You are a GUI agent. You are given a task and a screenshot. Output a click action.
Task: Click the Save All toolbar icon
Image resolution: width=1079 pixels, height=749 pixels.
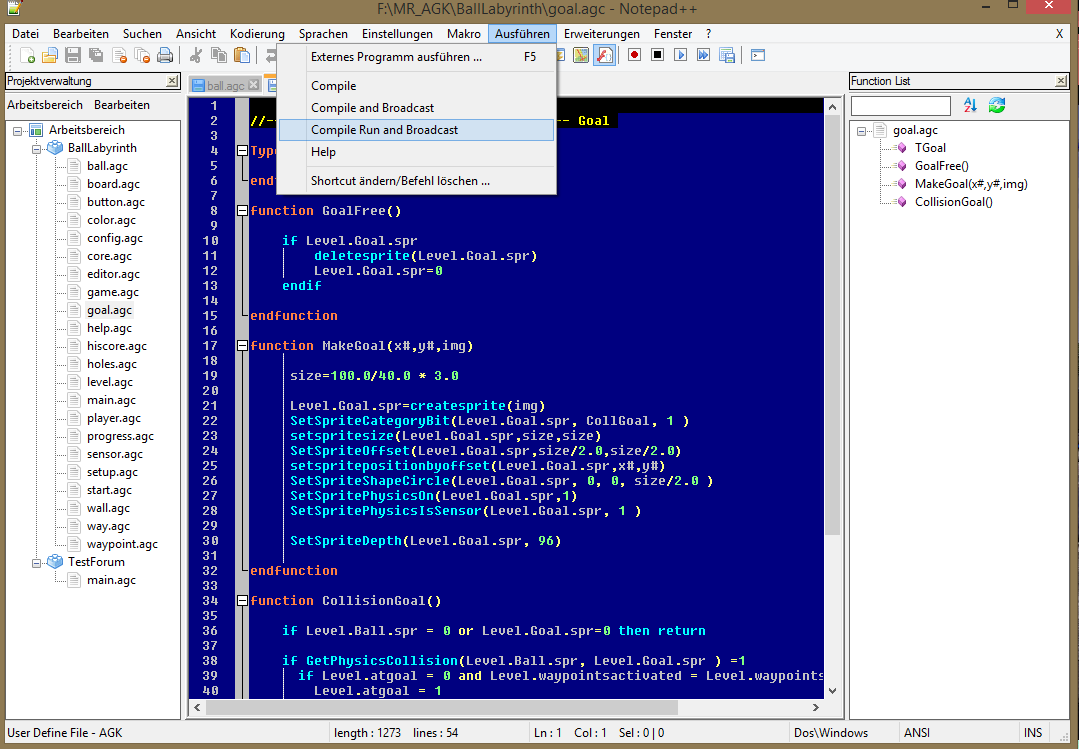96,55
